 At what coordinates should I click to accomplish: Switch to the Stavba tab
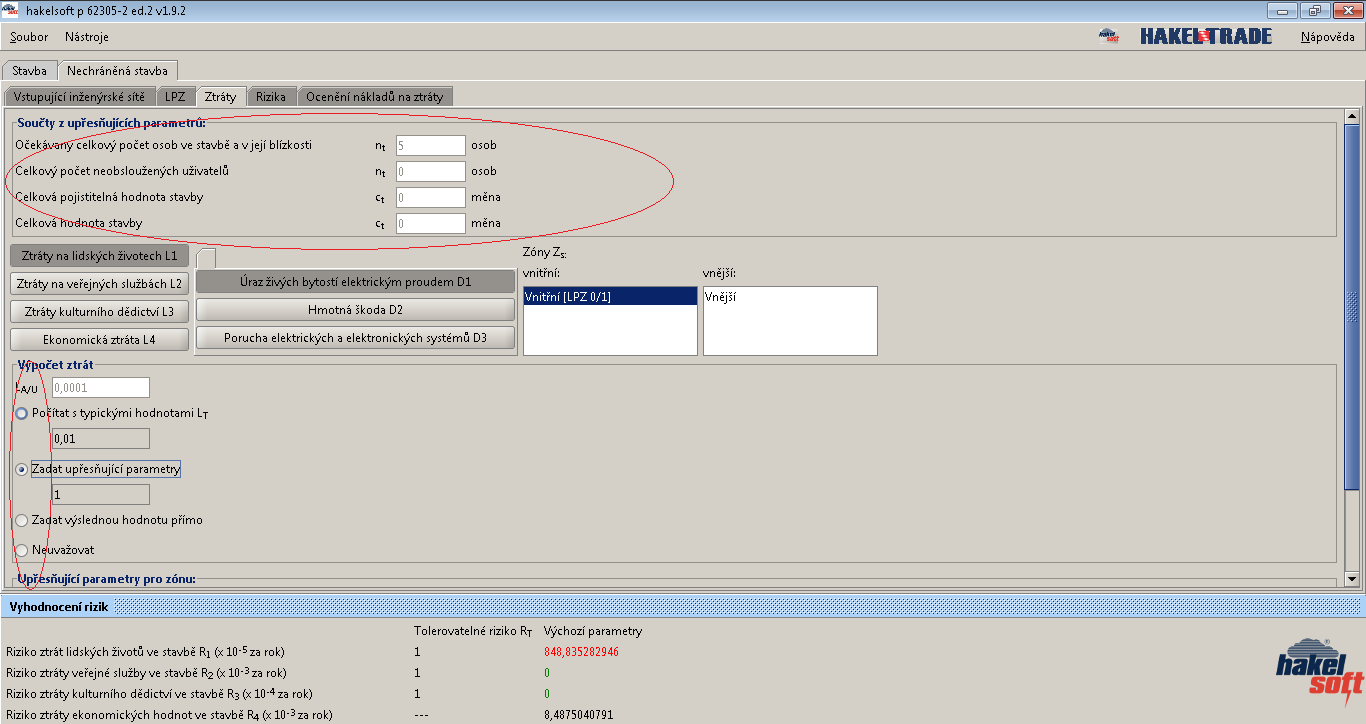[29, 71]
